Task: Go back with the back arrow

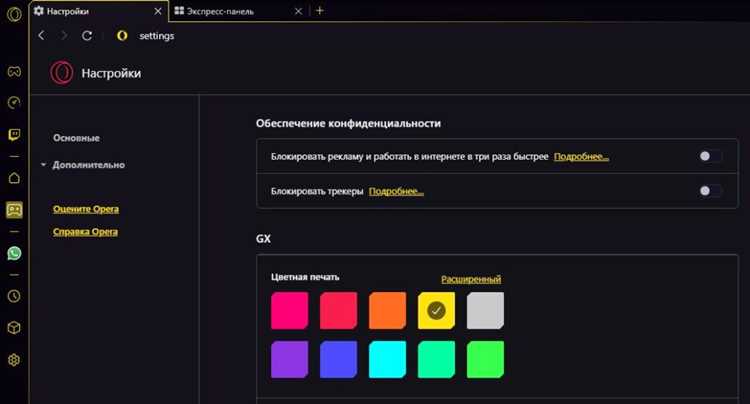Action: (42, 35)
